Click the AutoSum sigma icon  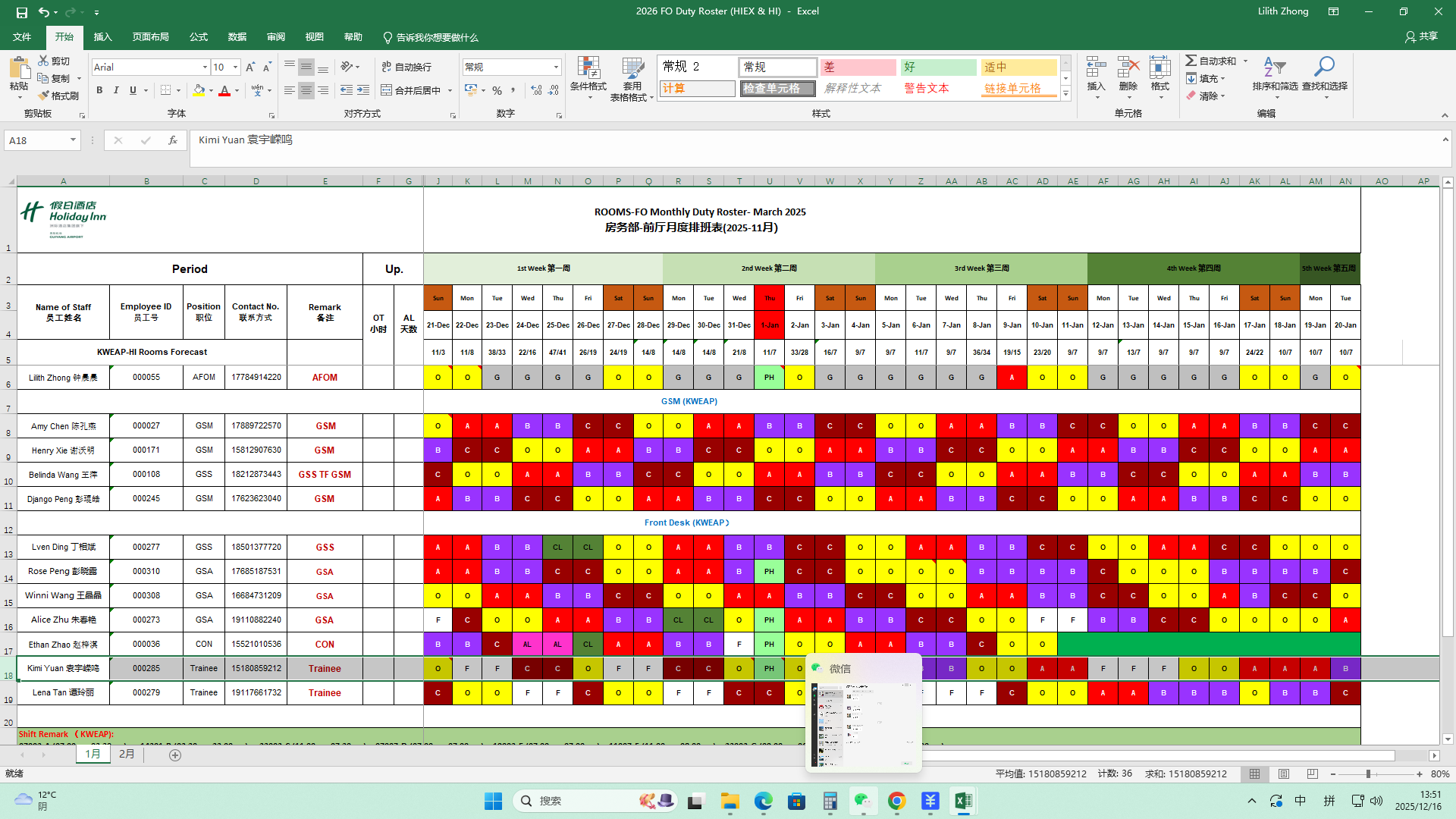point(1191,61)
